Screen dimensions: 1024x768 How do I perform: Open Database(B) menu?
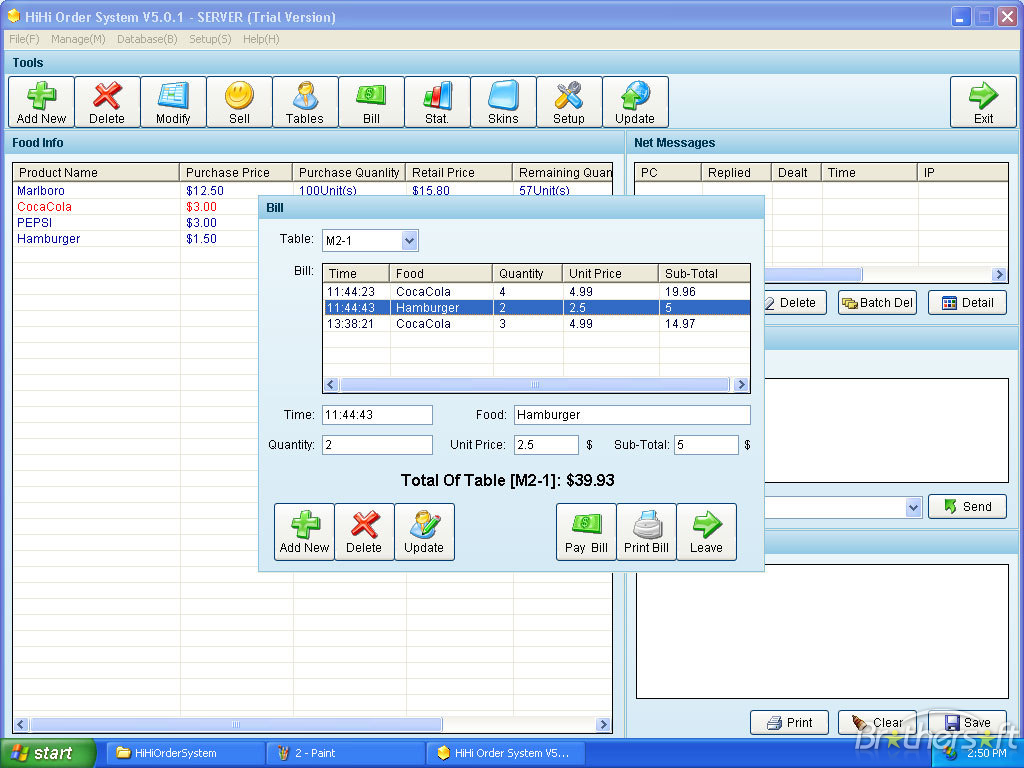147,39
